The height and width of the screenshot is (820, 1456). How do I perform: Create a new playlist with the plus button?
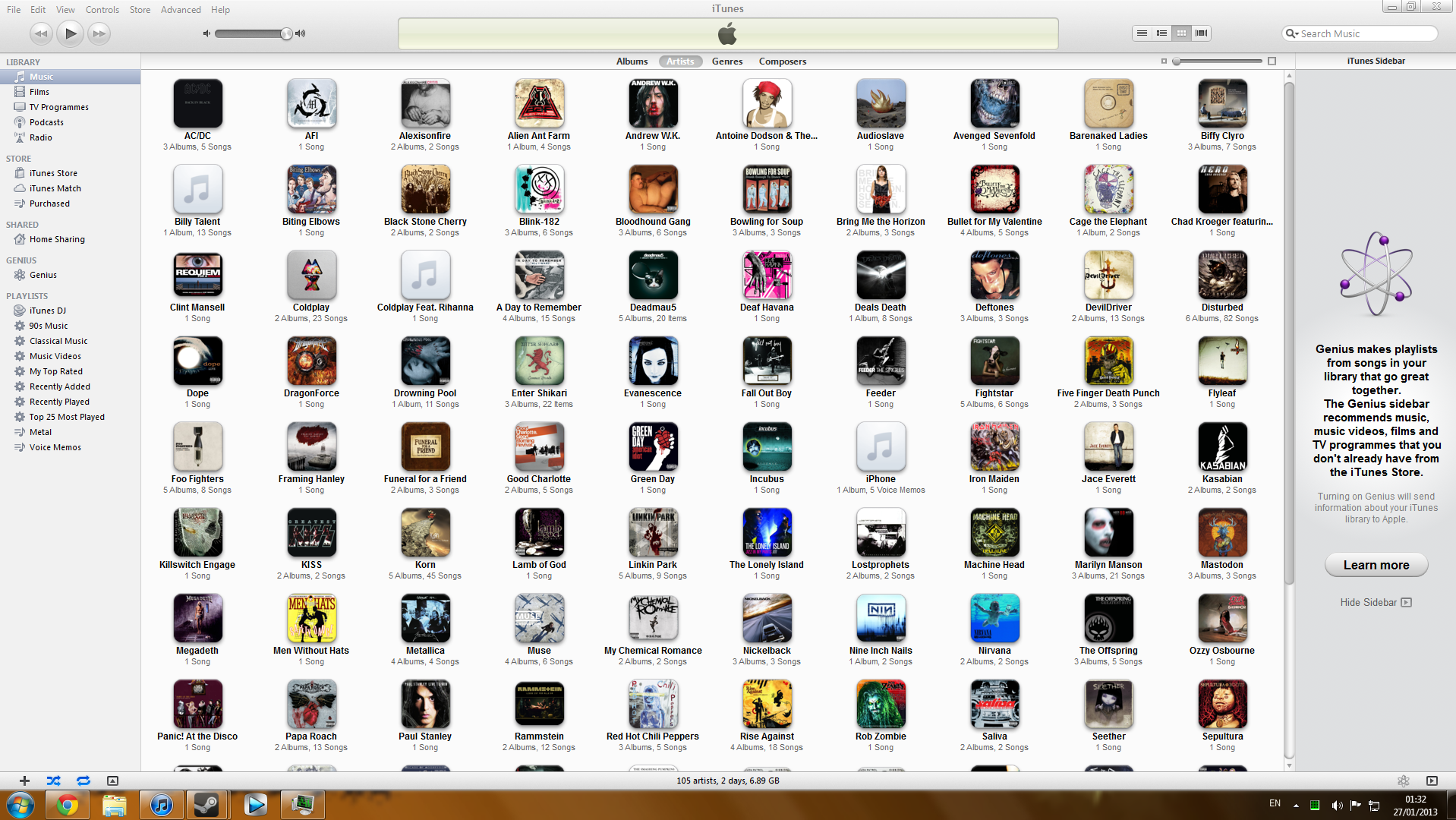click(x=24, y=781)
